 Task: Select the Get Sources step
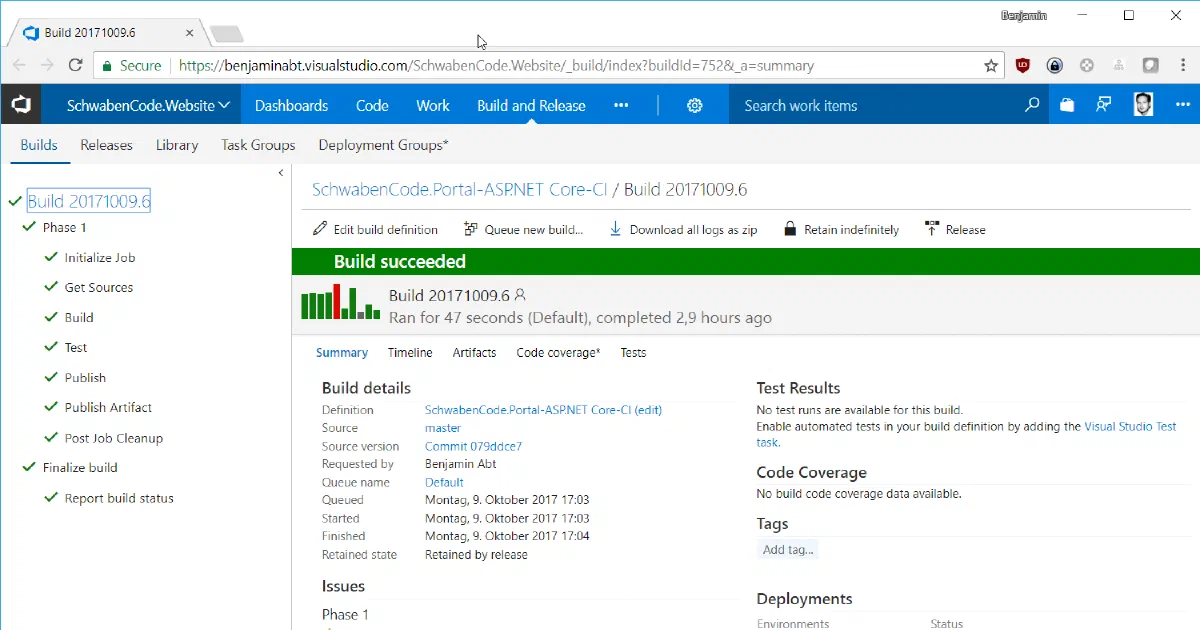click(99, 287)
